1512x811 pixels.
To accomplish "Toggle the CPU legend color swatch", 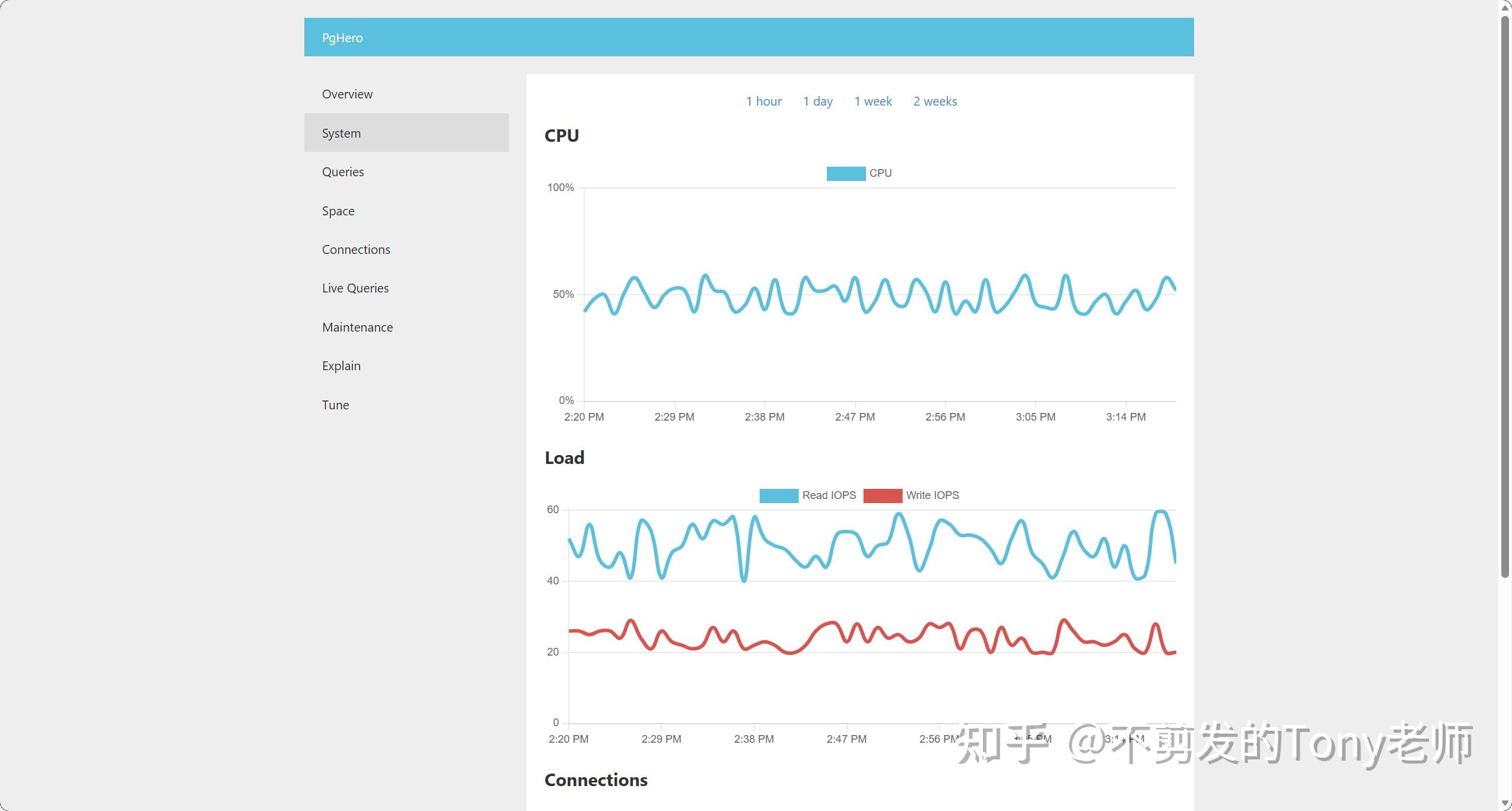I will (x=846, y=173).
